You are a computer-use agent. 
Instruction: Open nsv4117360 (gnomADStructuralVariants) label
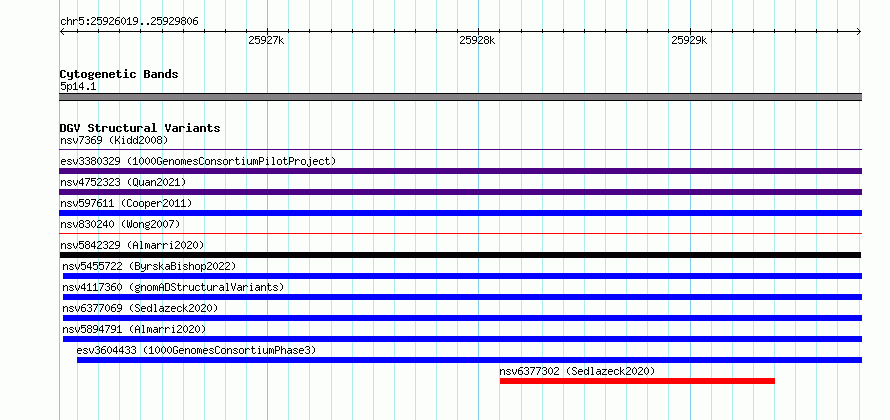[173, 287]
